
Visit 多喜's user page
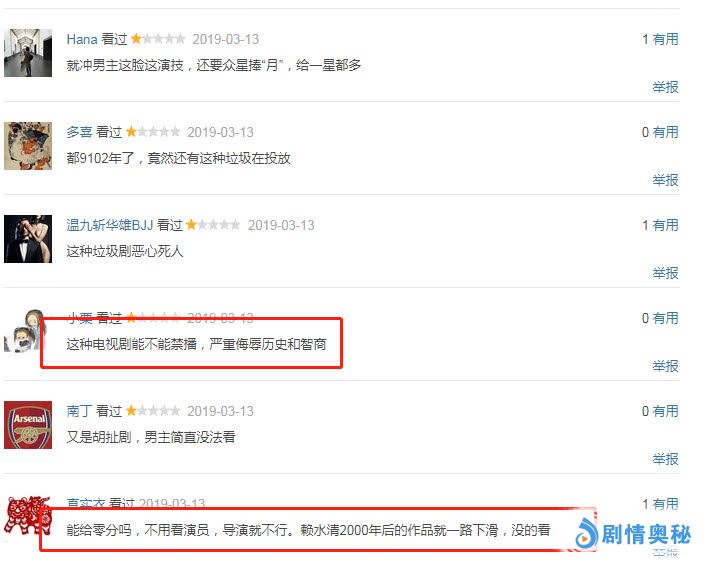click(79, 132)
